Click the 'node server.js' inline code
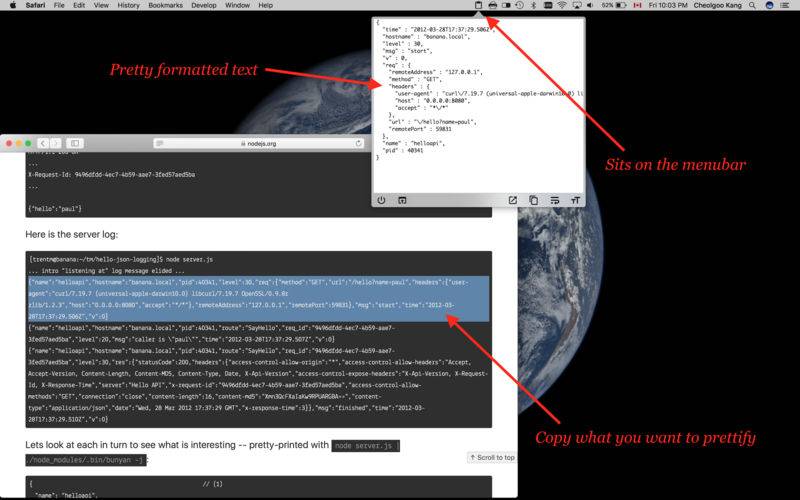This screenshot has width=800, height=500. tap(365, 446)
